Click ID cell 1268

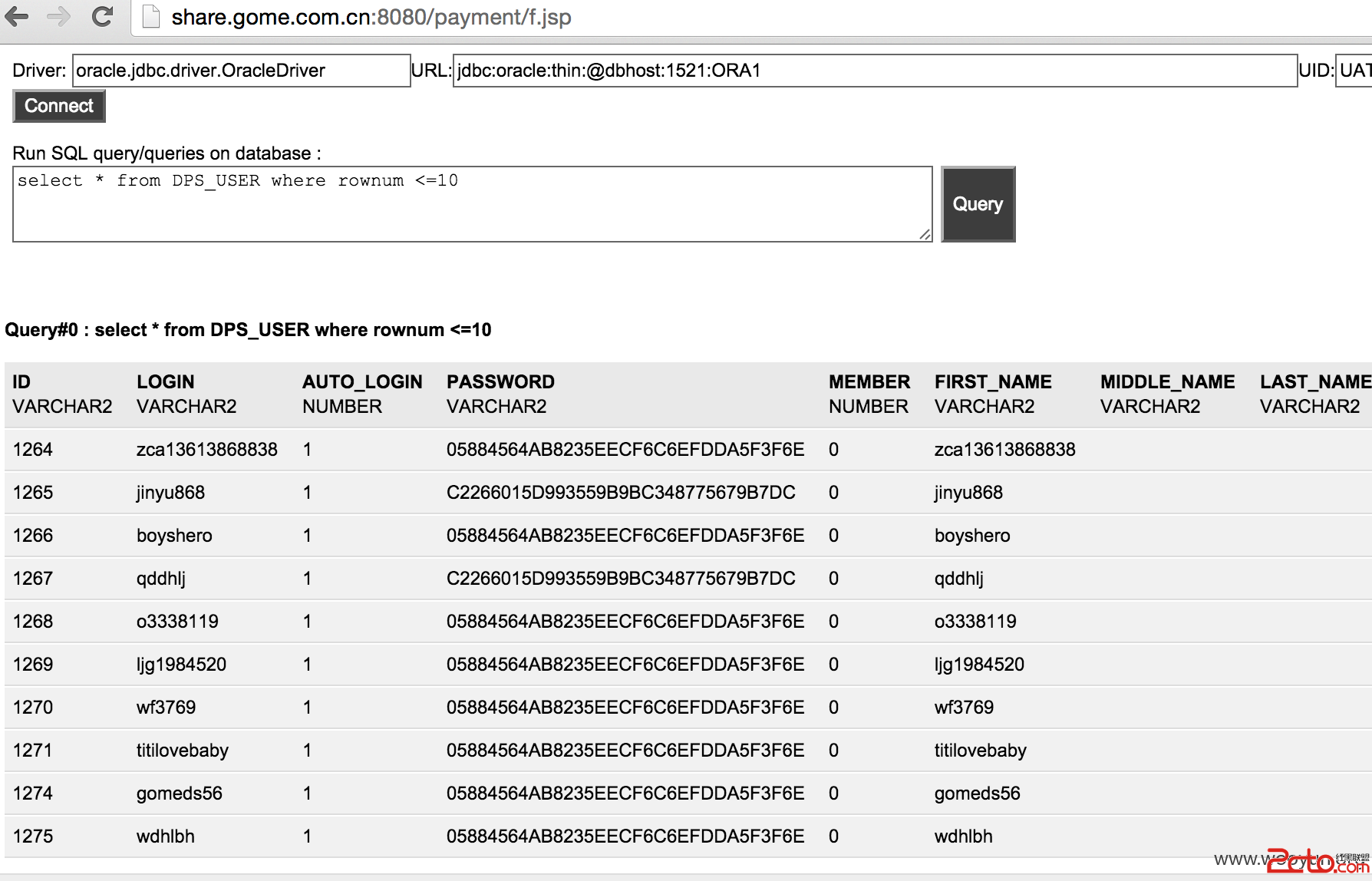tap(33, 622)
